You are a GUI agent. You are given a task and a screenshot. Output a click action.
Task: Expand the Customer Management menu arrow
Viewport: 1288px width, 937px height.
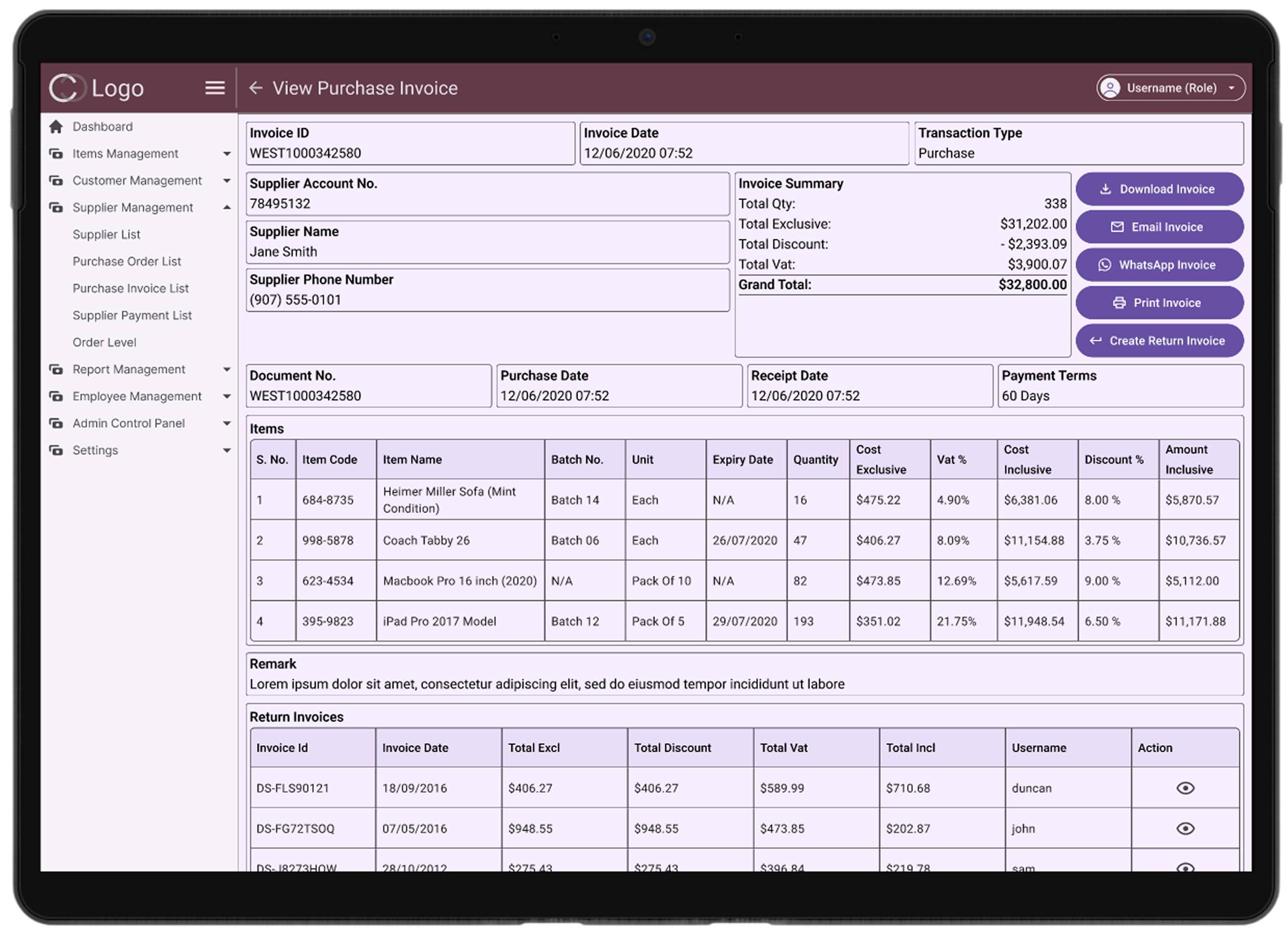click(227, 180)
